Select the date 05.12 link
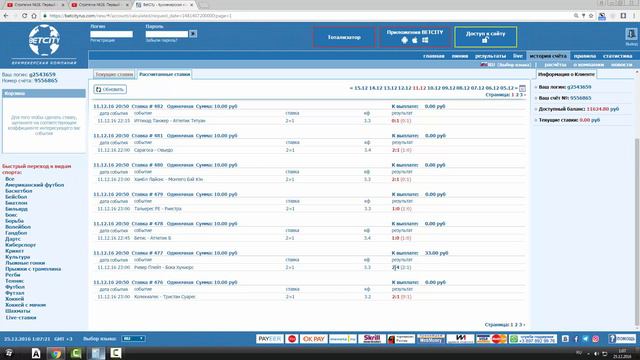 [507, 88]
